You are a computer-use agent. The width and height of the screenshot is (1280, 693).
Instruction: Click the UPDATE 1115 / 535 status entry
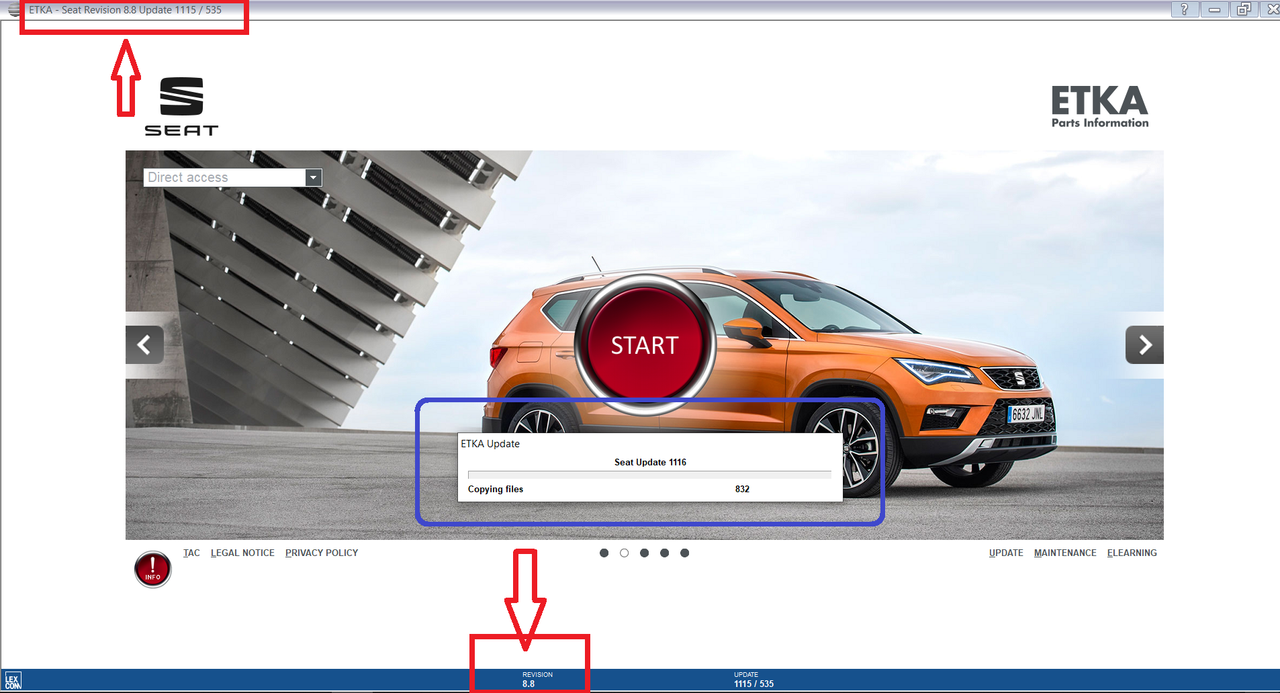pyautogui.click(x=753, y=679)
